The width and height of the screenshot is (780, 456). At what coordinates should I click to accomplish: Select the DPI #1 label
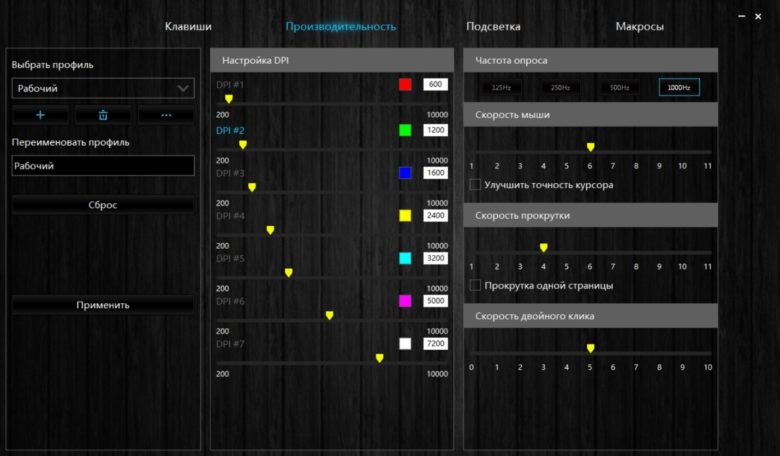[x=230, y=85]
